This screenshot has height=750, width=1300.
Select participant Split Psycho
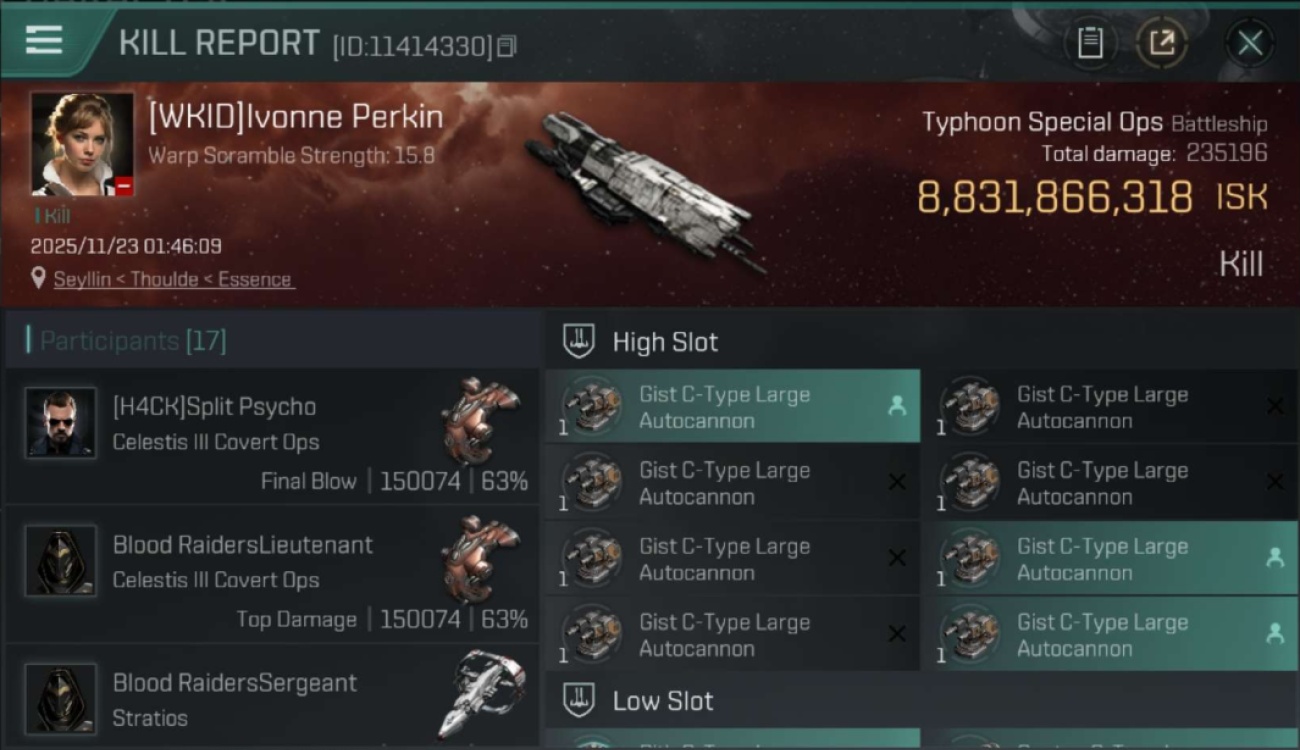click(214, 407)
